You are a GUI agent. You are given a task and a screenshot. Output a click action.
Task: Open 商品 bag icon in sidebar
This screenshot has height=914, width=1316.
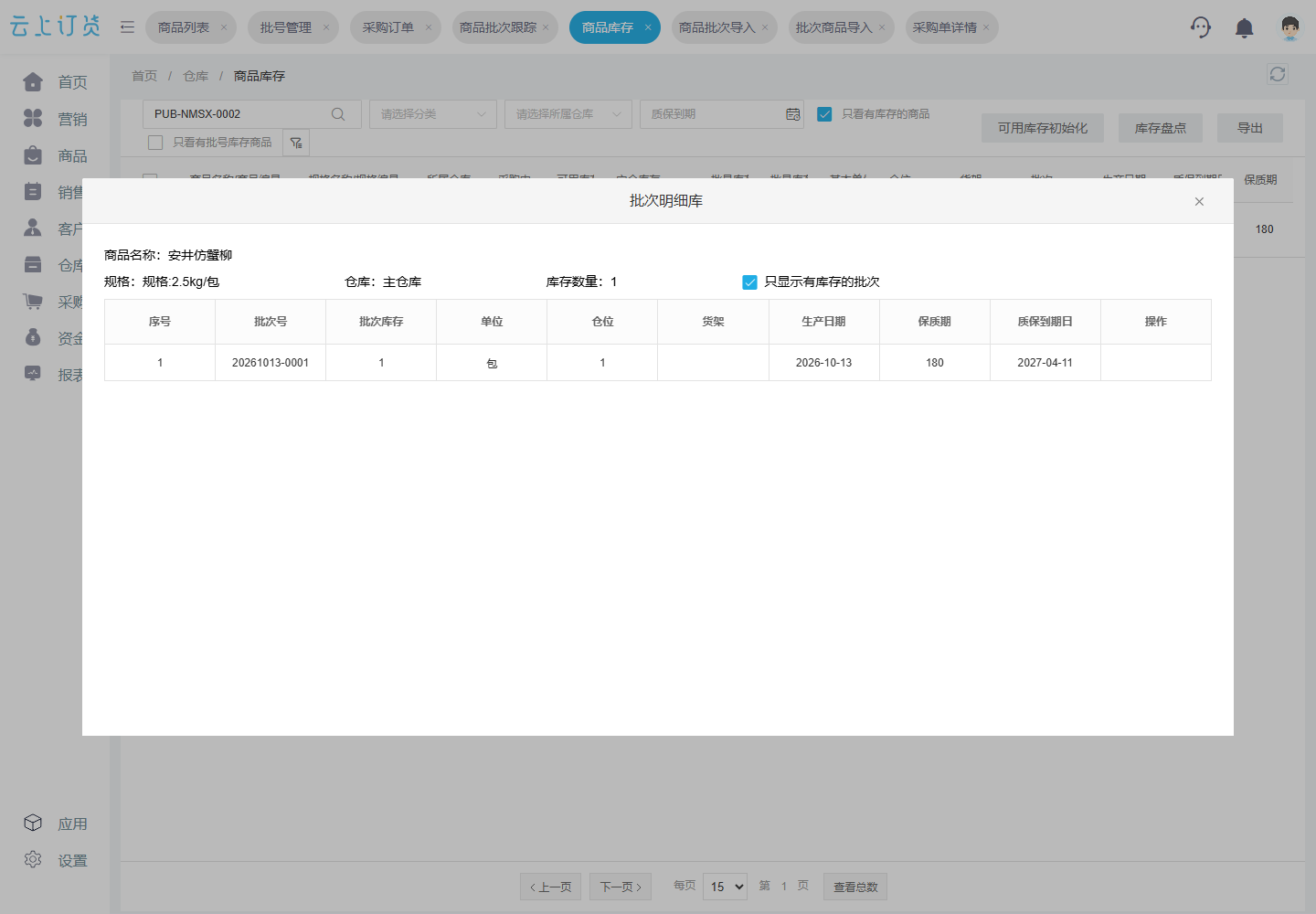click(33, 155)
